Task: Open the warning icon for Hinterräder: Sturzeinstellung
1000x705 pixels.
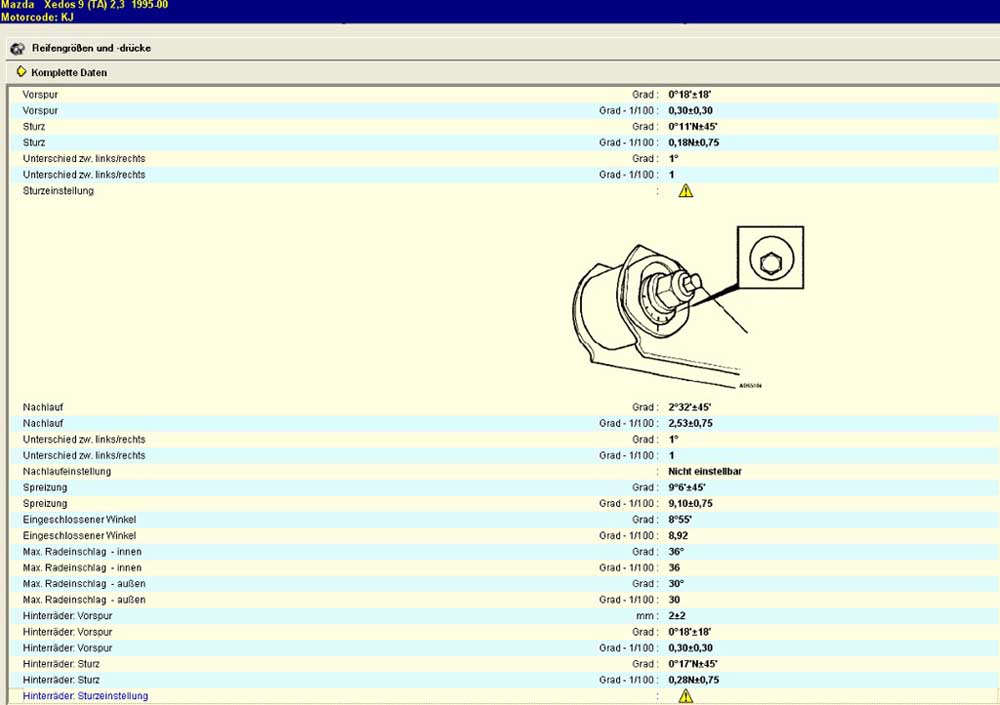Action: point(685,696)
